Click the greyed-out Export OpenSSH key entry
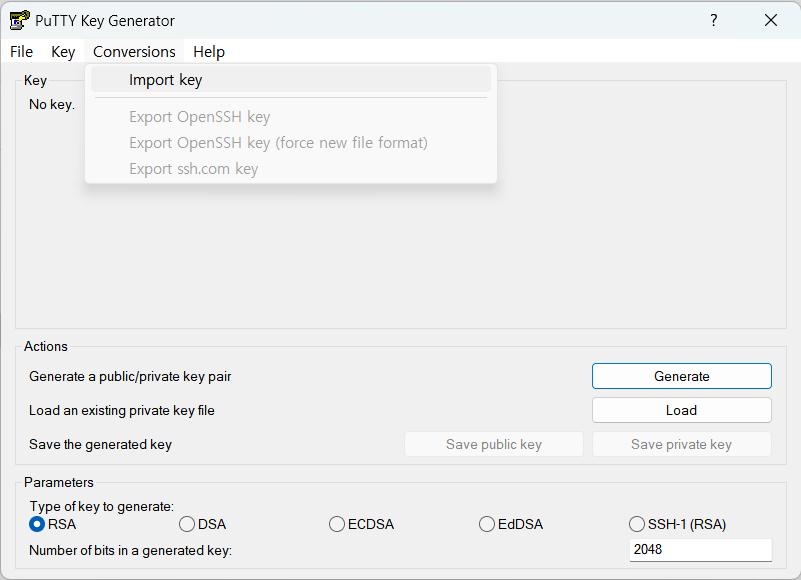The image size is (801, 580). (x=291, y=117)
